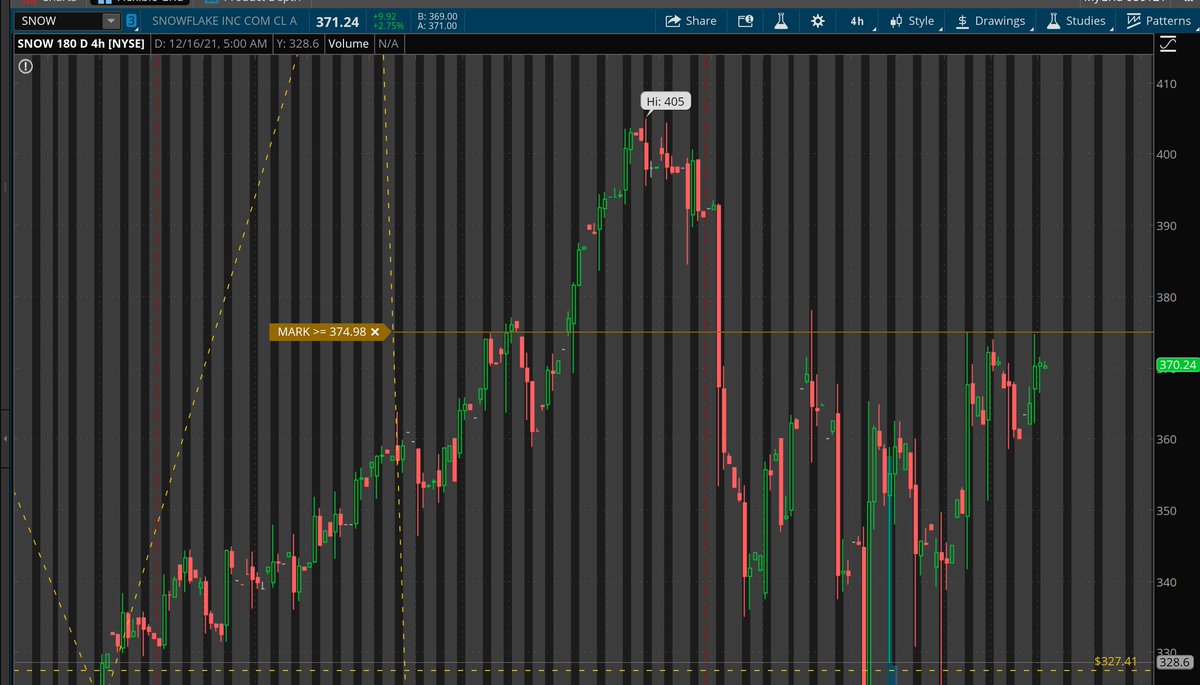Click company name SNOWFLAKE INC COM CL A
The image size is (1200, 685).
pos(224,21)
